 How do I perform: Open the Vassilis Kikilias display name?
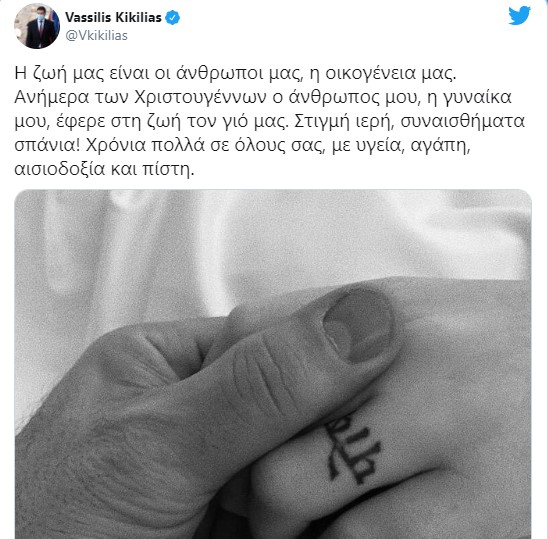click(x=113, y=17)
